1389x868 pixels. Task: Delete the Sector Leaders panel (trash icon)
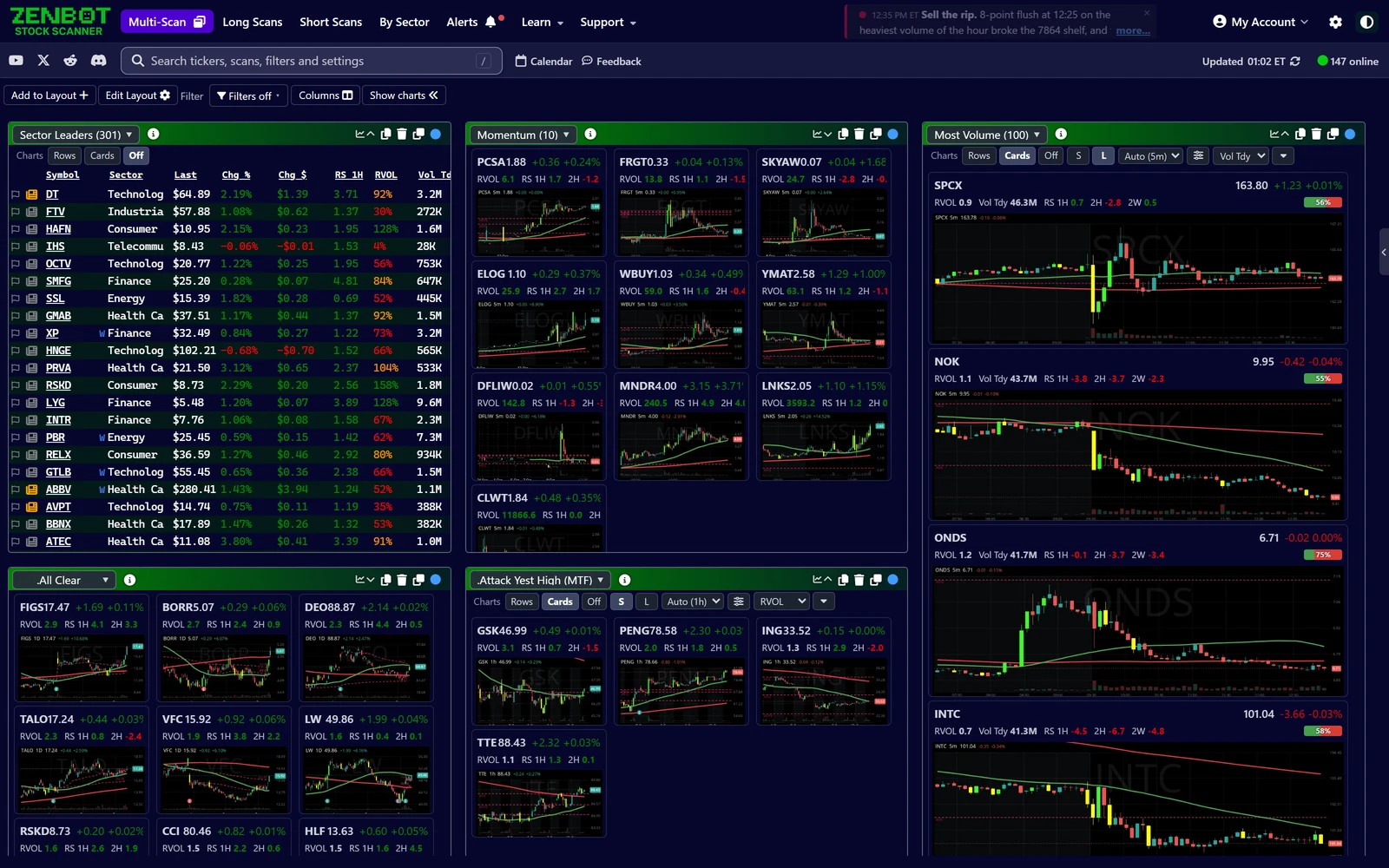[402, 134]
